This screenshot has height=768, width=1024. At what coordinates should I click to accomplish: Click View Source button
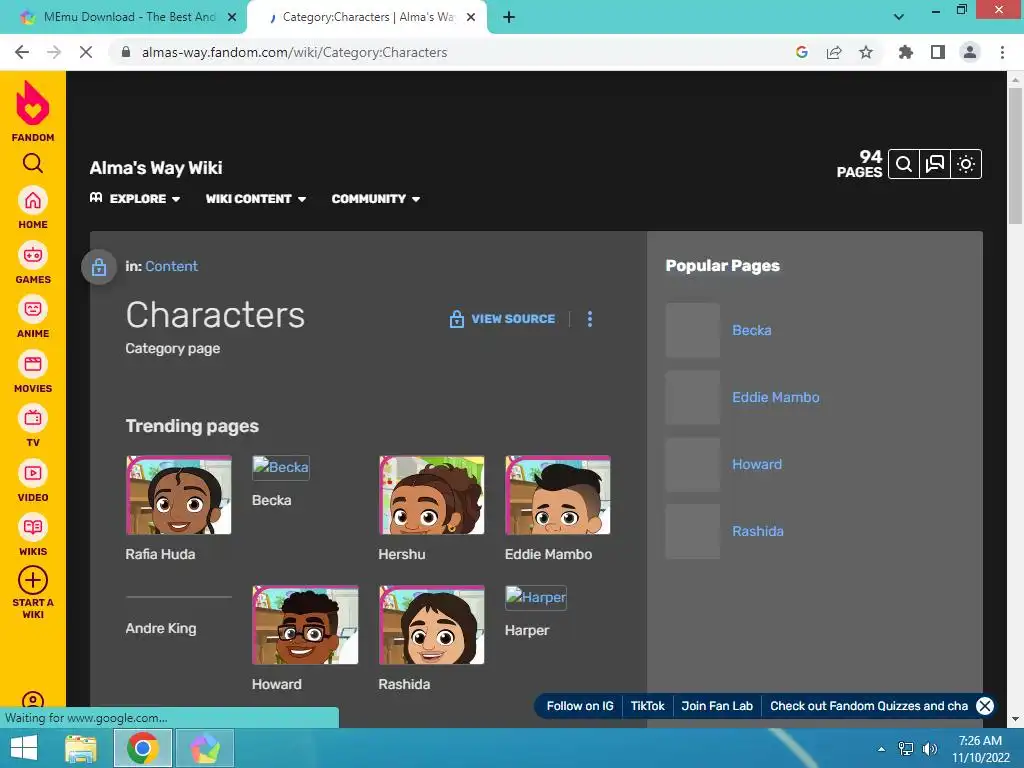pos(502,319)
